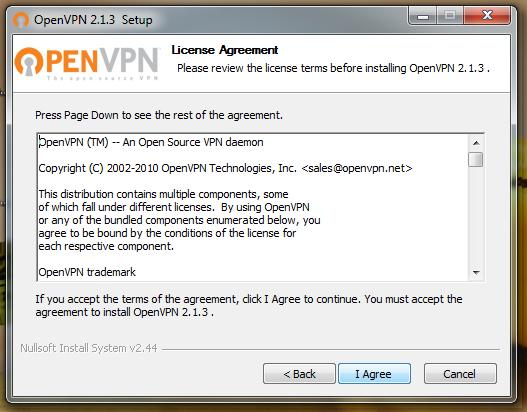Click the sales@openvpn.net email in the license
Image resolution: width=527 pixels, height=412 pixels.
point(357,168)
